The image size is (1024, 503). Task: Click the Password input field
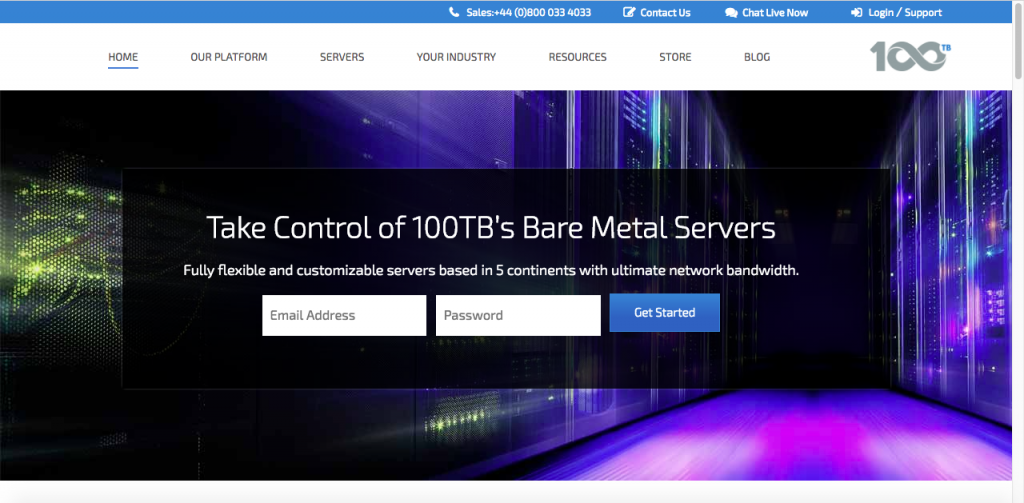(x=518, y=316)
